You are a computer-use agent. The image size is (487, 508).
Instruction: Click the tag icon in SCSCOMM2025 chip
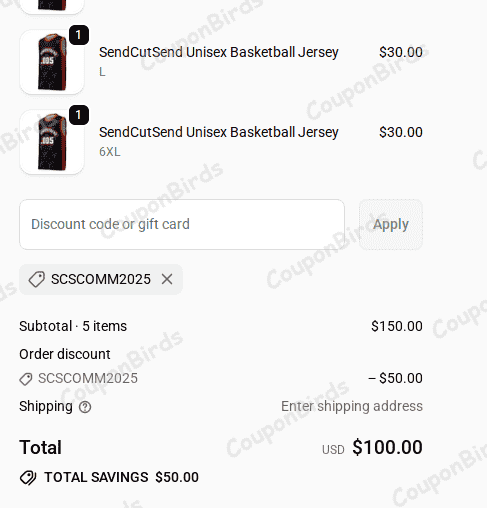point(37,279)
